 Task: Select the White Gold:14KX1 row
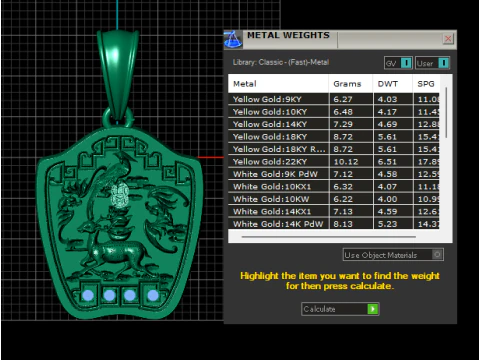(x=334, y=211)
